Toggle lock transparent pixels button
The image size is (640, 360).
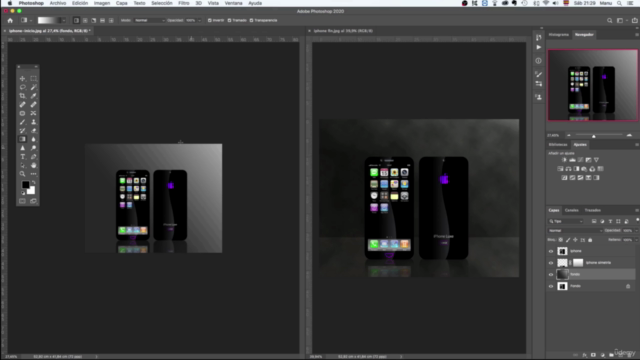[x=560, y=240]
